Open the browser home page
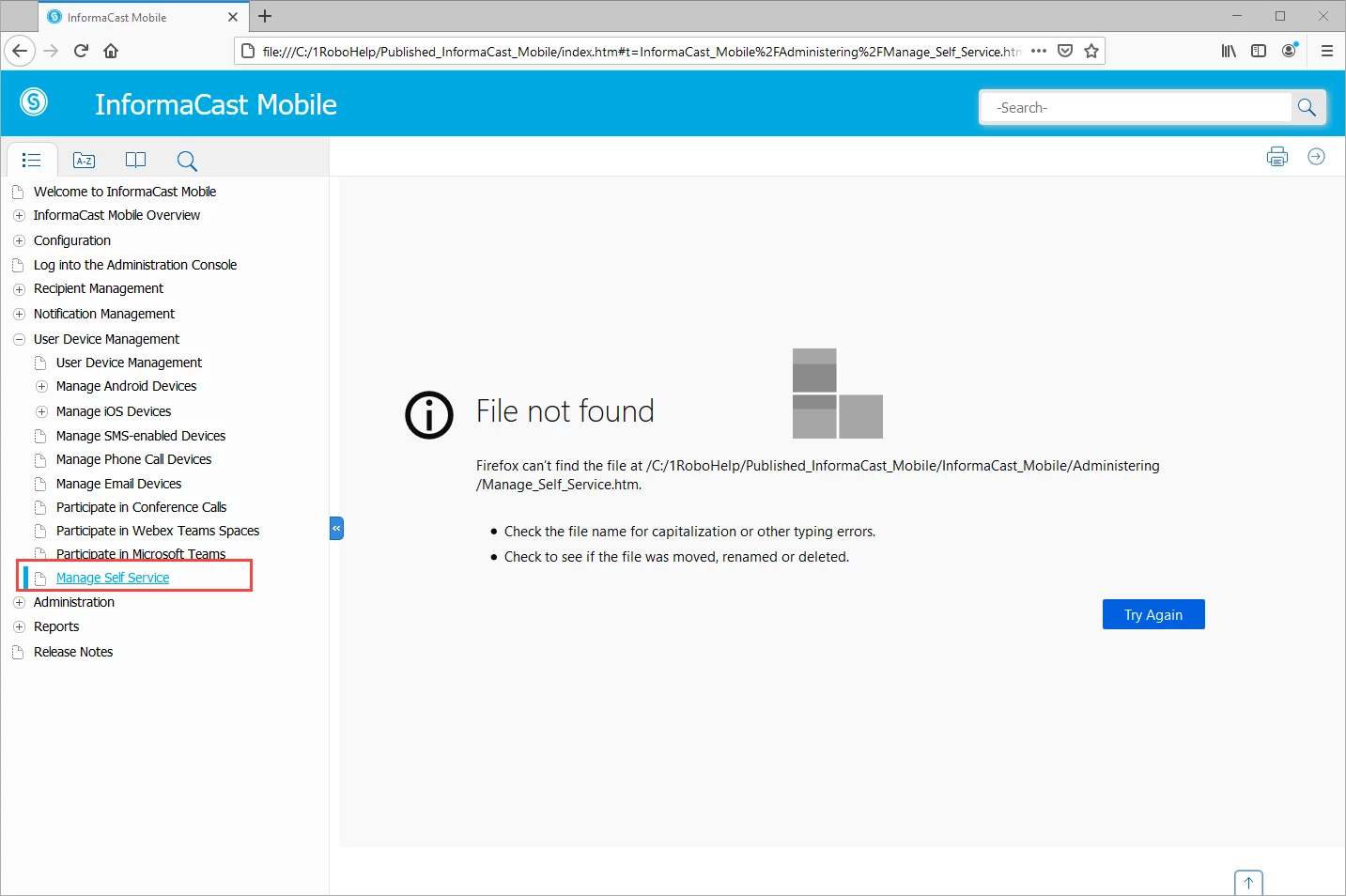 pos(111,51)
